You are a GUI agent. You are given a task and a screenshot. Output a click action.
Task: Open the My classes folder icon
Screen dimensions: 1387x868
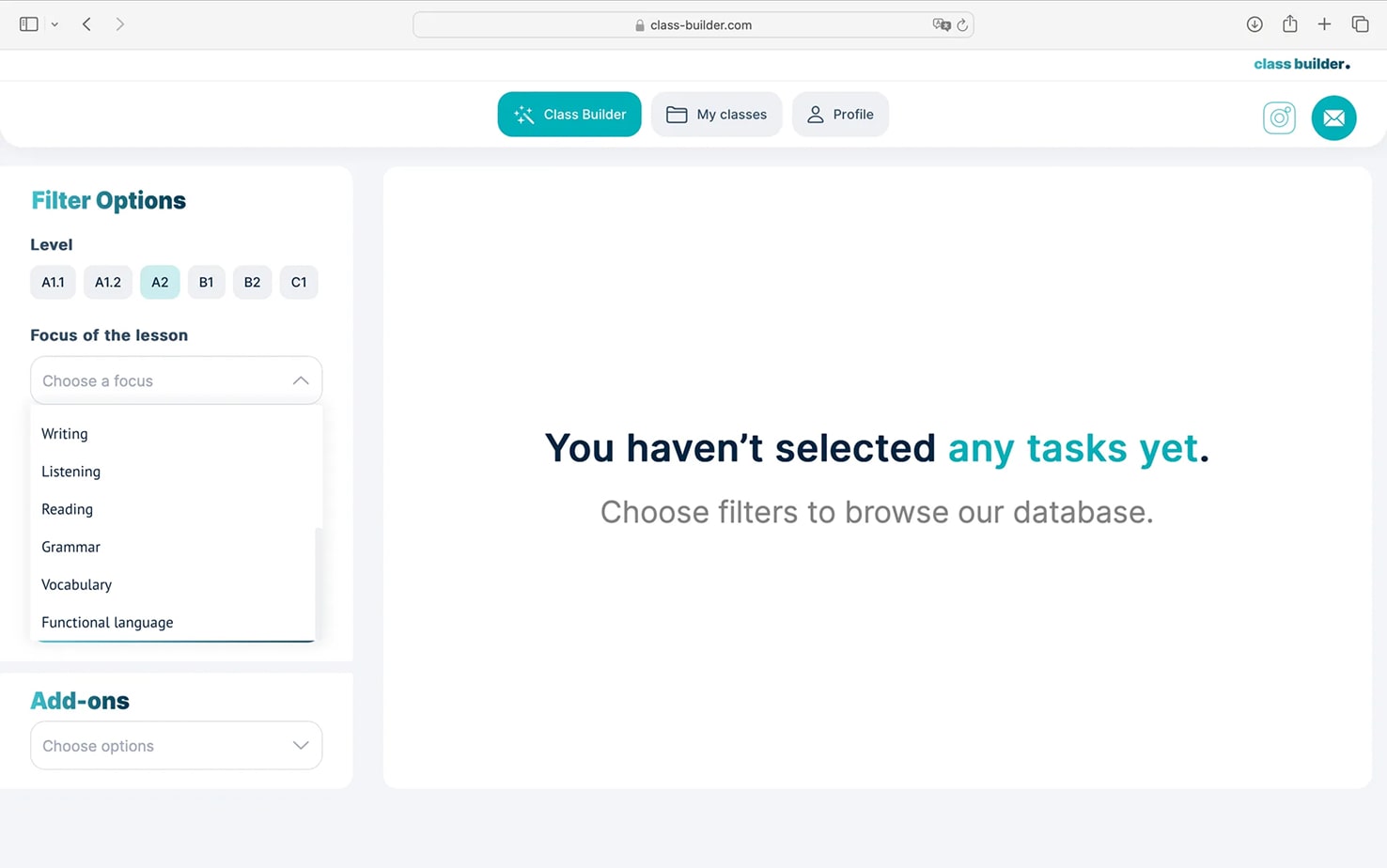tap(677, 114)
